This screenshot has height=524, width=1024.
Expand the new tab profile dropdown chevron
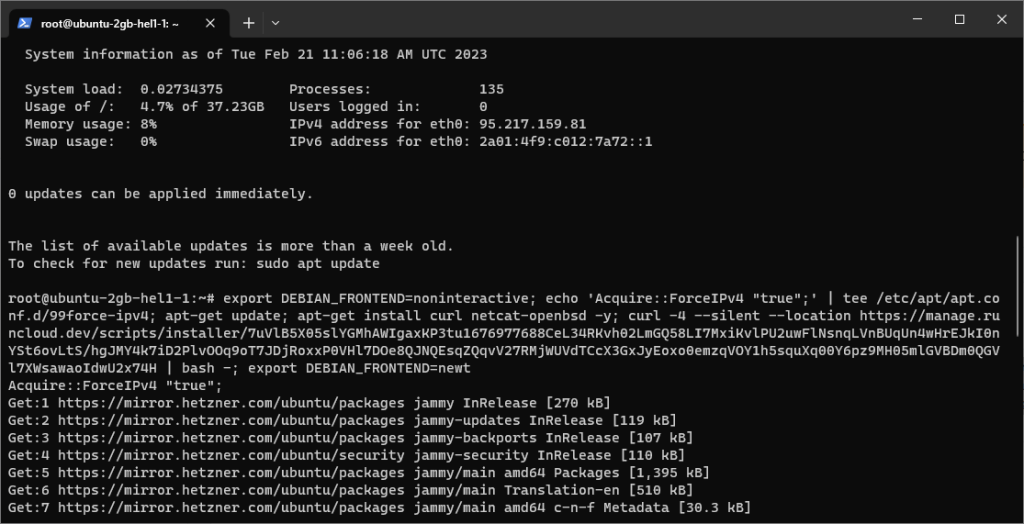point(276,22)
